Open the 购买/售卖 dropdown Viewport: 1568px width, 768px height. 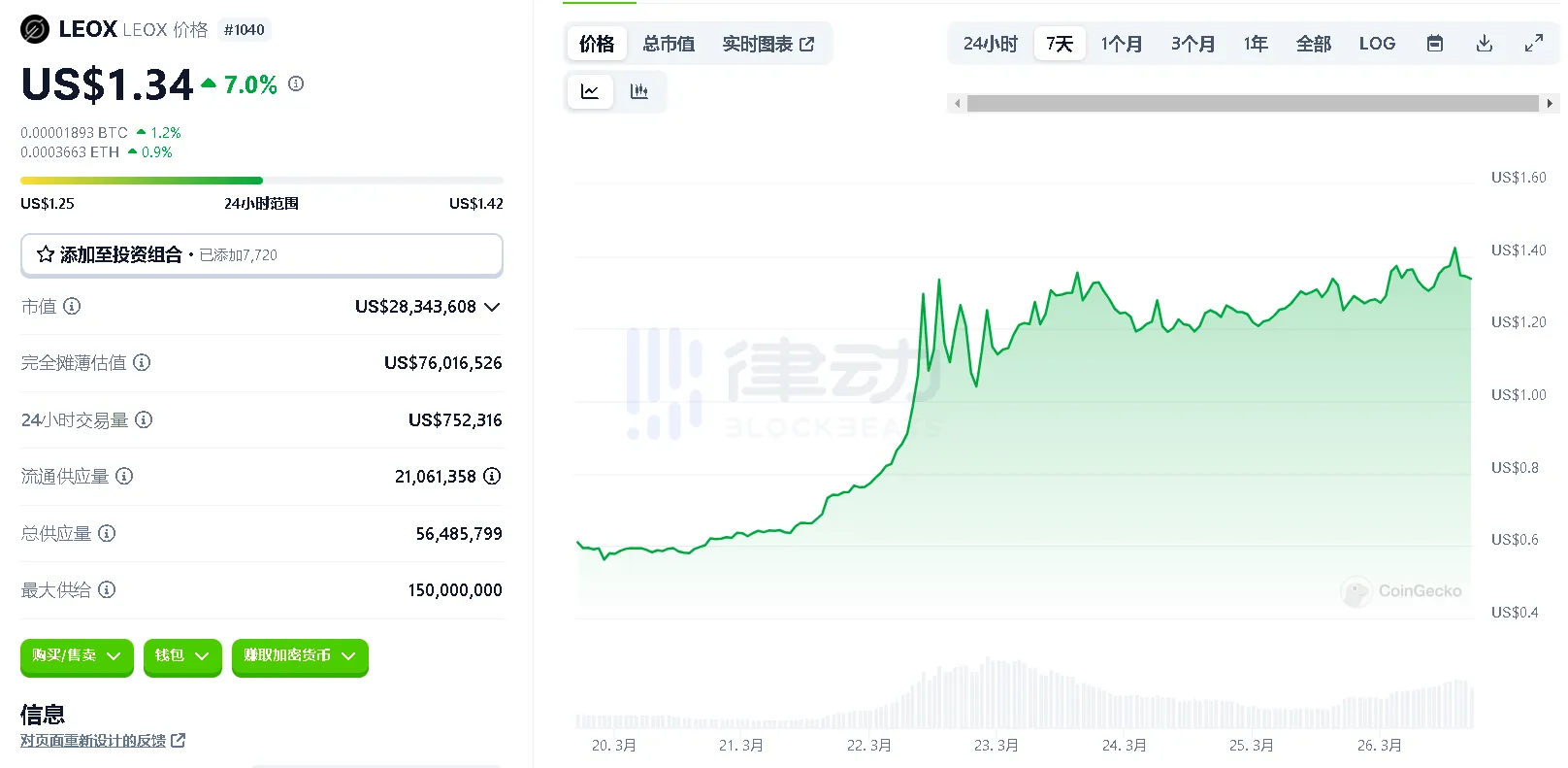click(x=77, y=656)
